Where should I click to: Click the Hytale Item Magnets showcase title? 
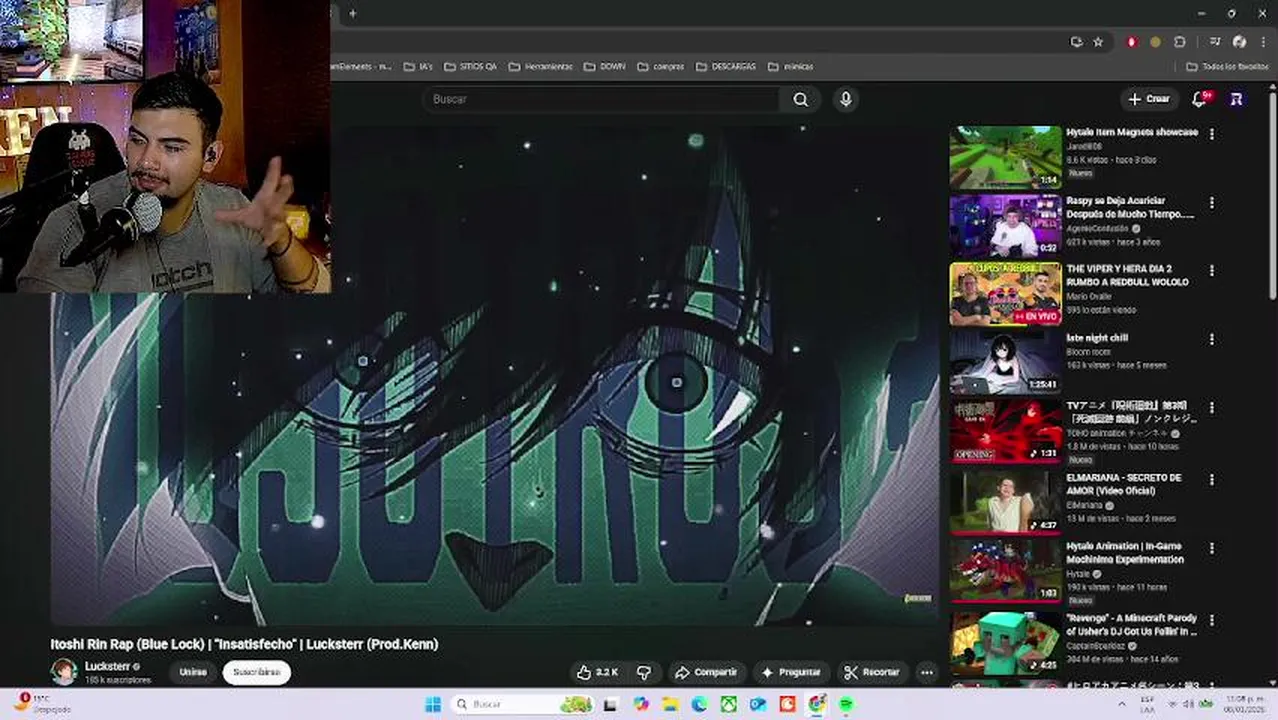[x=1131, y=132]
